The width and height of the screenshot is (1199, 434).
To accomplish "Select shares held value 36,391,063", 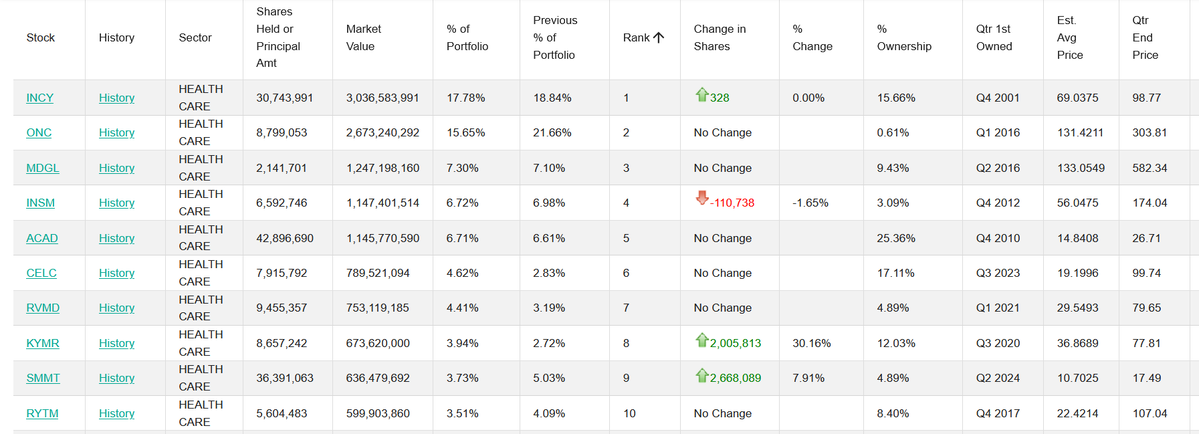I will (284, 378).
